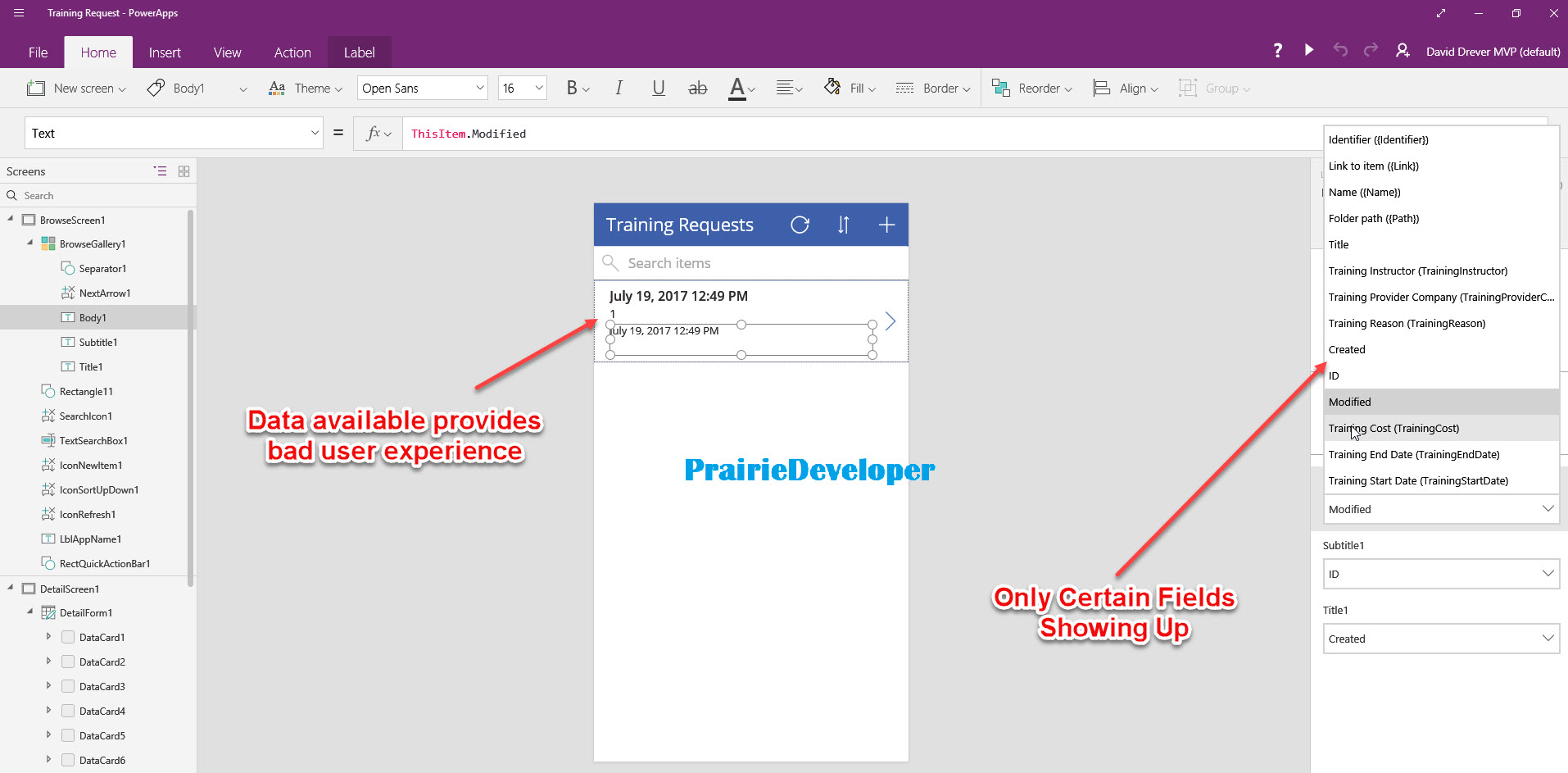
Task: Collapse DetailScreen1 in tree
Action: pyautogui.click(x=11, y=588)
